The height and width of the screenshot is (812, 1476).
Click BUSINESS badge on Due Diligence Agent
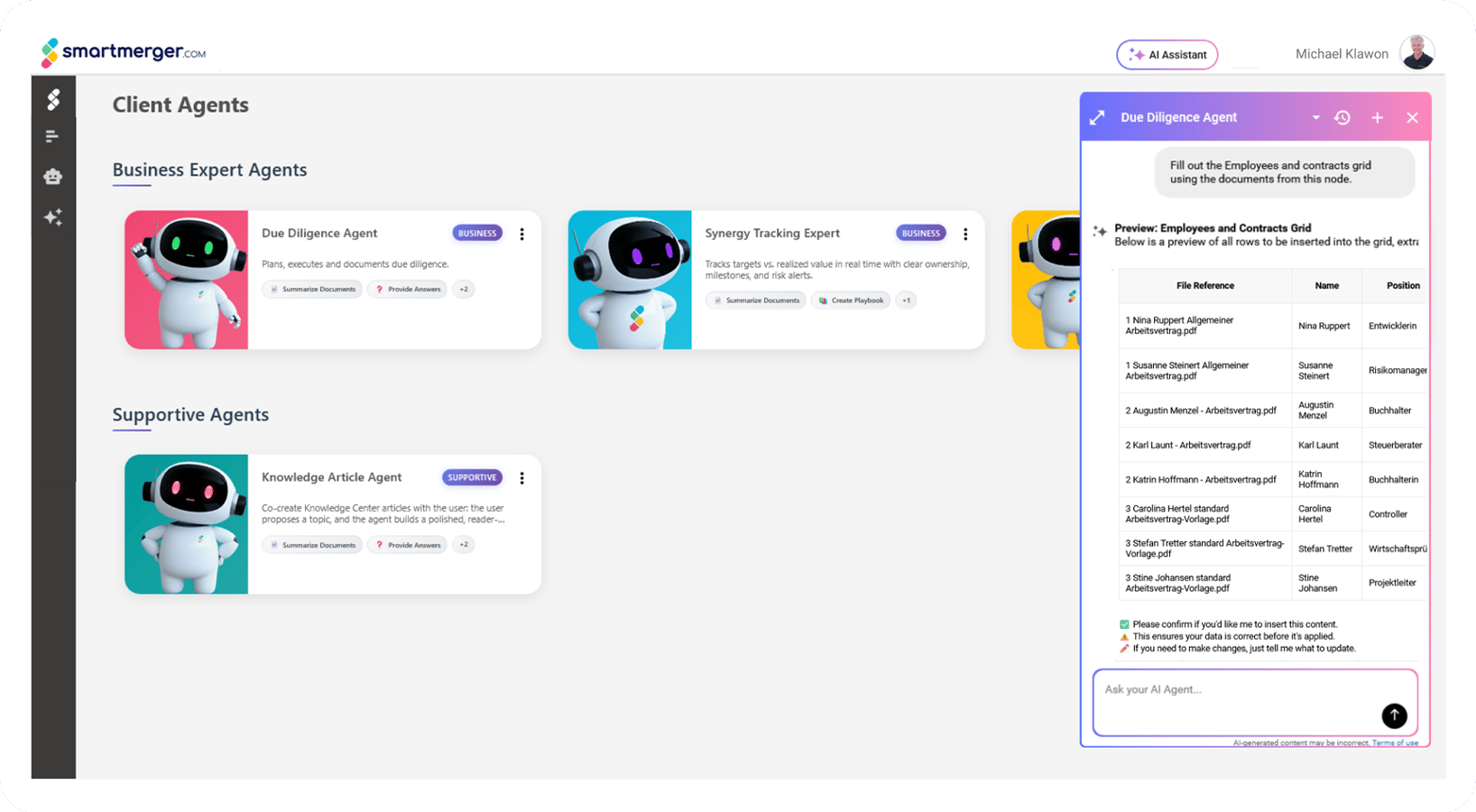[477, 233]
